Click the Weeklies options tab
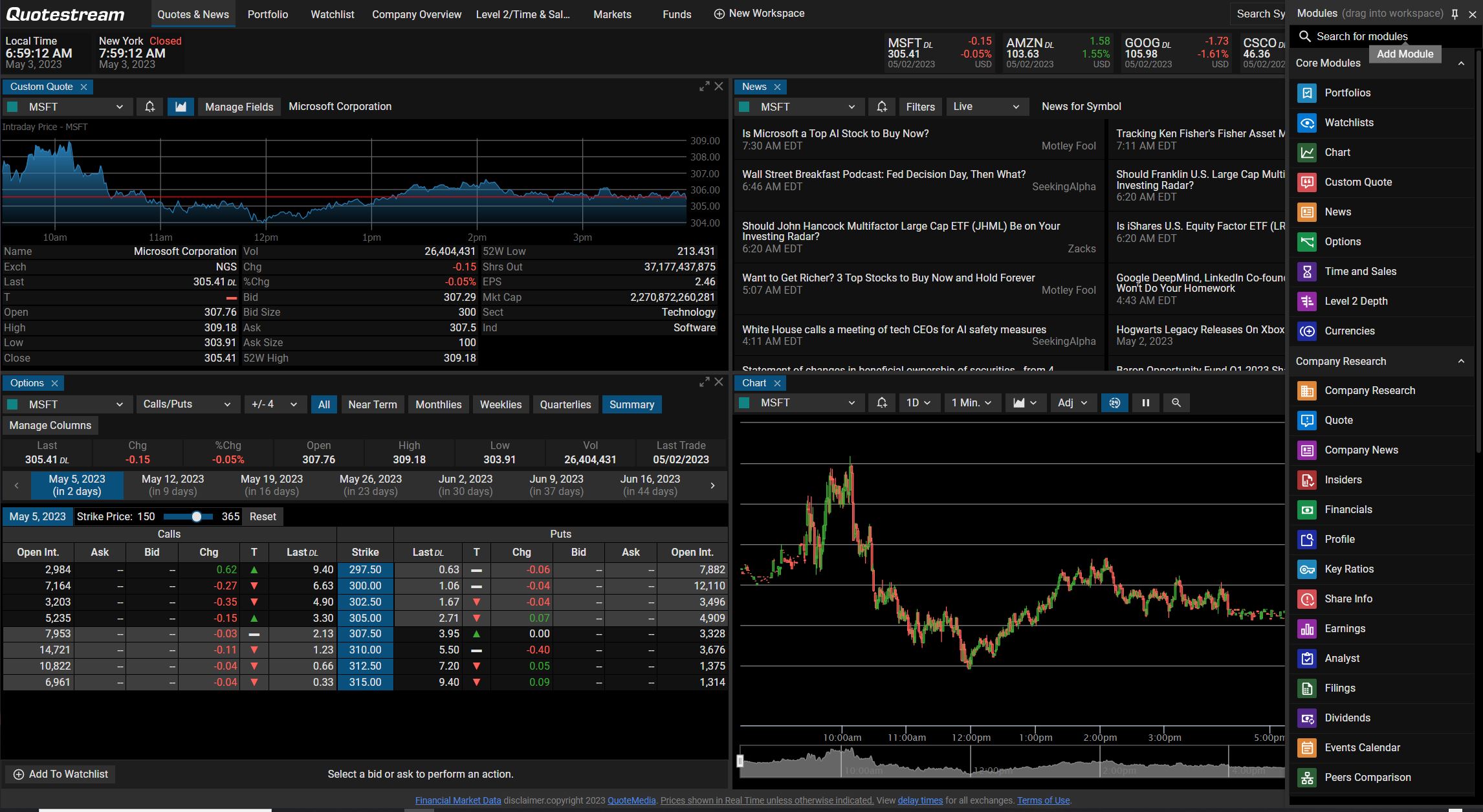Screen dimensions: 1483x812 click(501, 404)
